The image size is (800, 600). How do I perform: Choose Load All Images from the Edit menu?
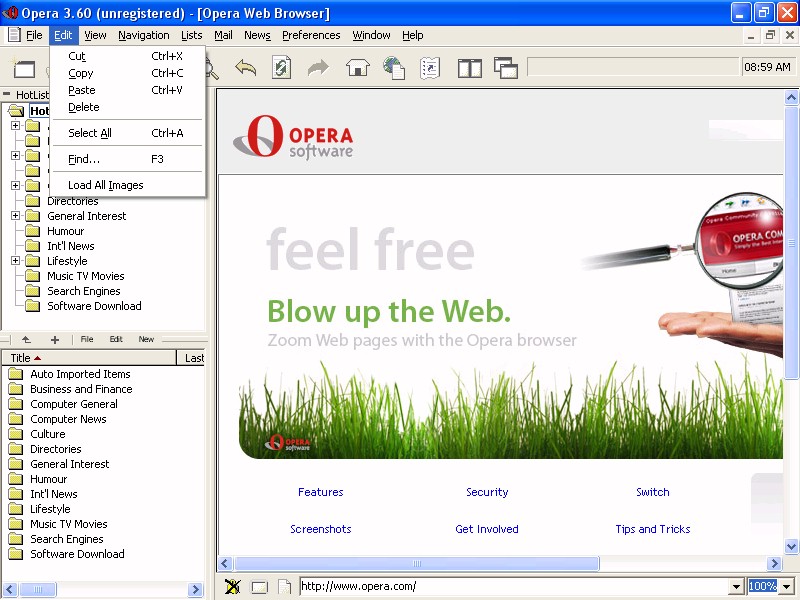128,185
